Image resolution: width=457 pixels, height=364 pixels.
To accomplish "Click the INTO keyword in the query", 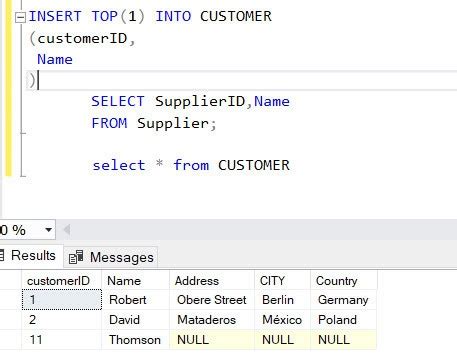I will (x=173, y=16).
